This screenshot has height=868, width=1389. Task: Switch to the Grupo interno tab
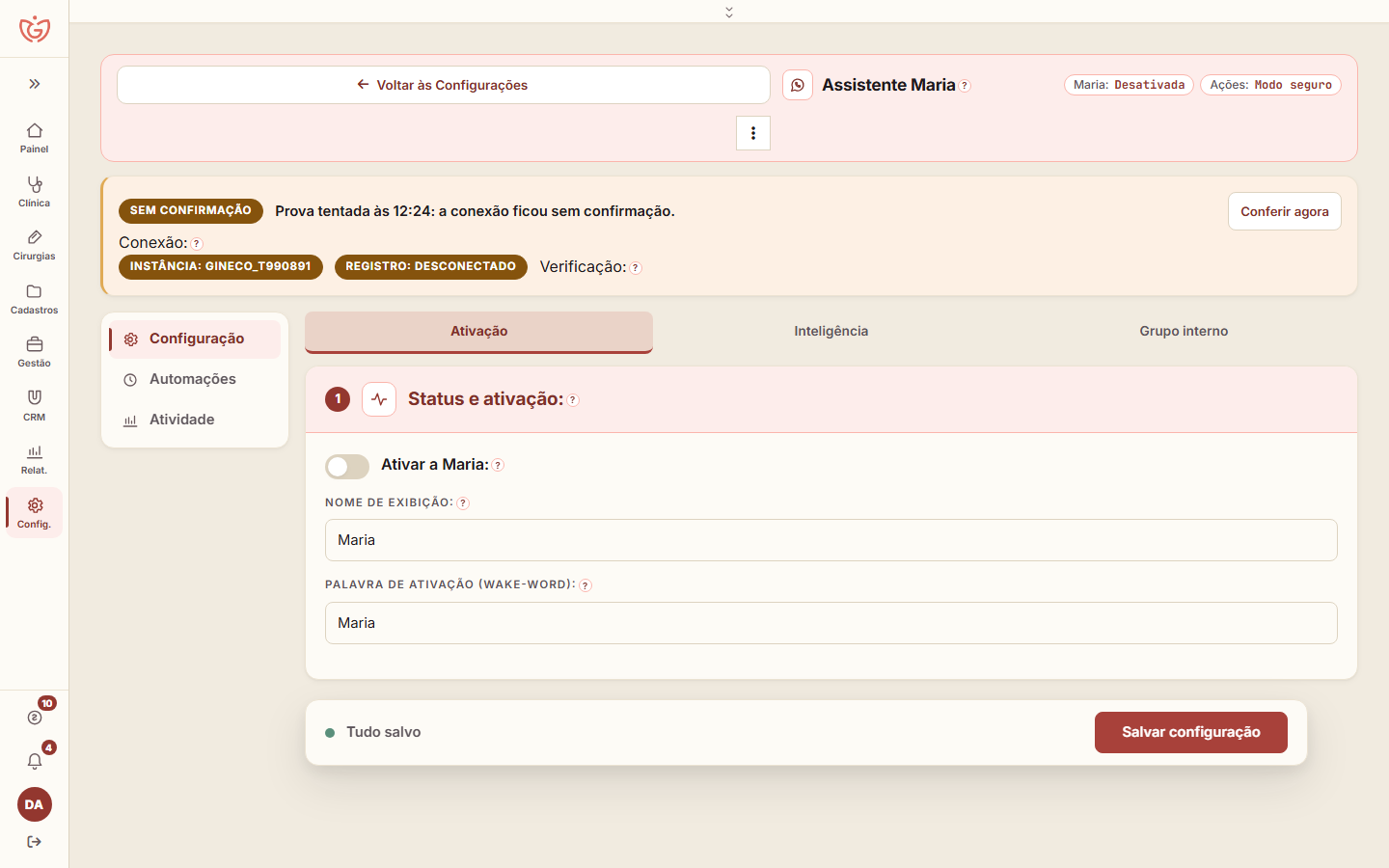coord(1184,332)
